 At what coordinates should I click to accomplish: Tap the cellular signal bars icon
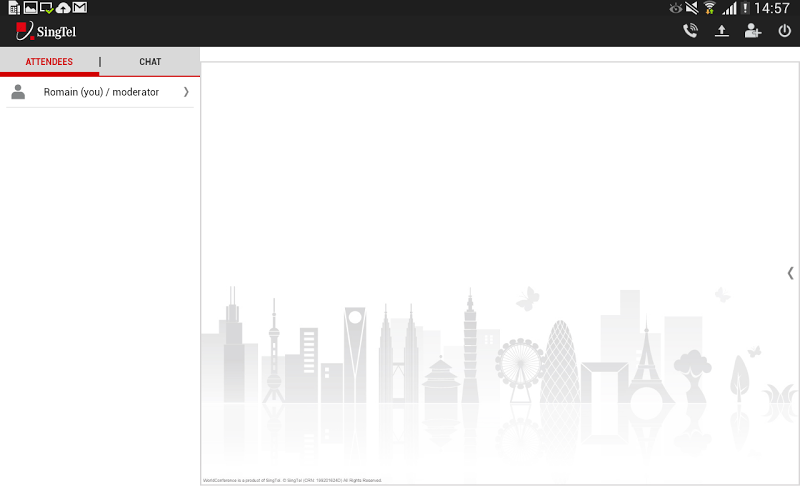pyautogui.click(x=730, y=8)
